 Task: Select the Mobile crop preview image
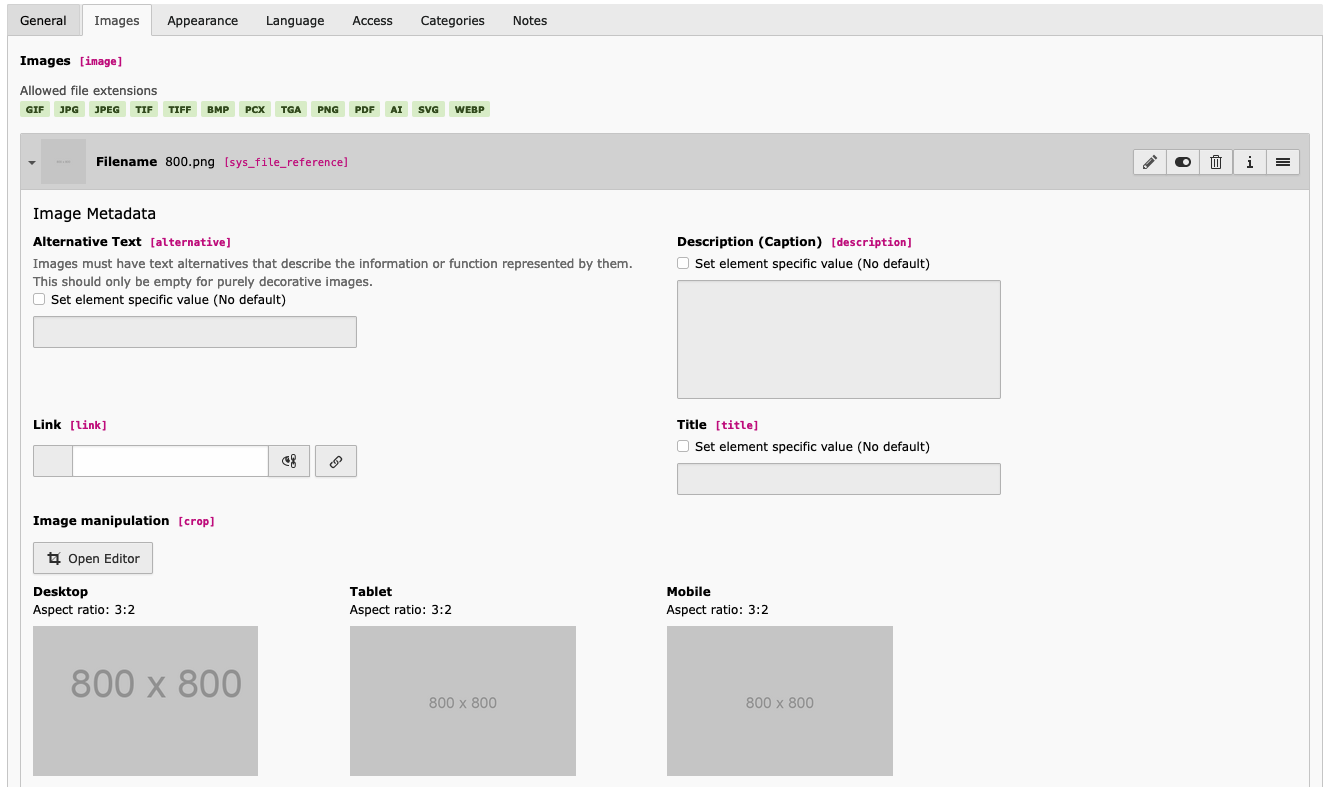coord(779,700)
